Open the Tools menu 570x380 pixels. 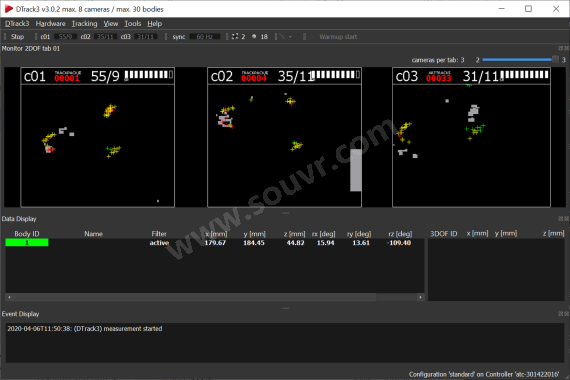coord(133,24)
